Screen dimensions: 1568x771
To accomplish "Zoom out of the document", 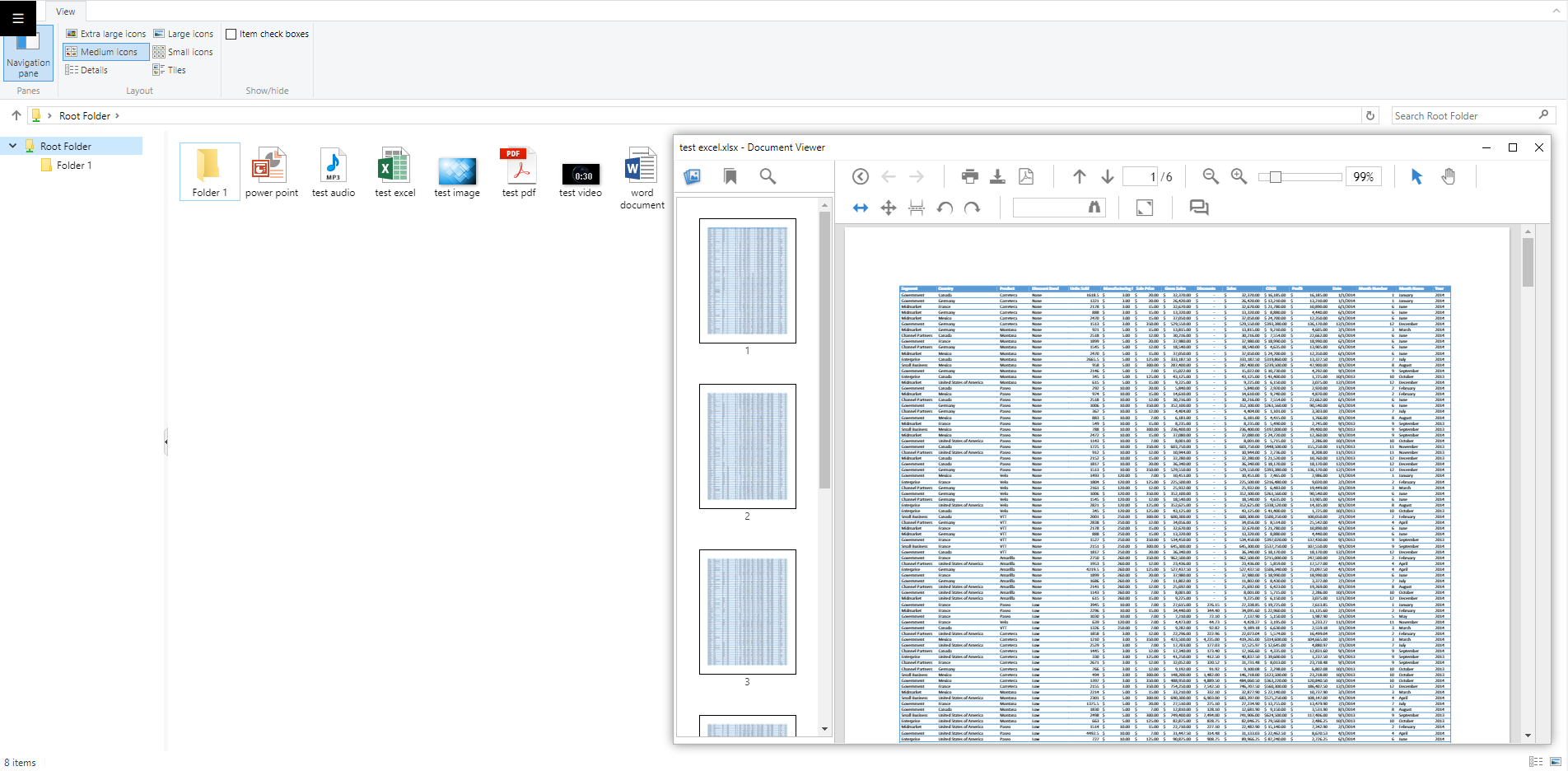I will pyautogui.click(x=1211, y=176).
